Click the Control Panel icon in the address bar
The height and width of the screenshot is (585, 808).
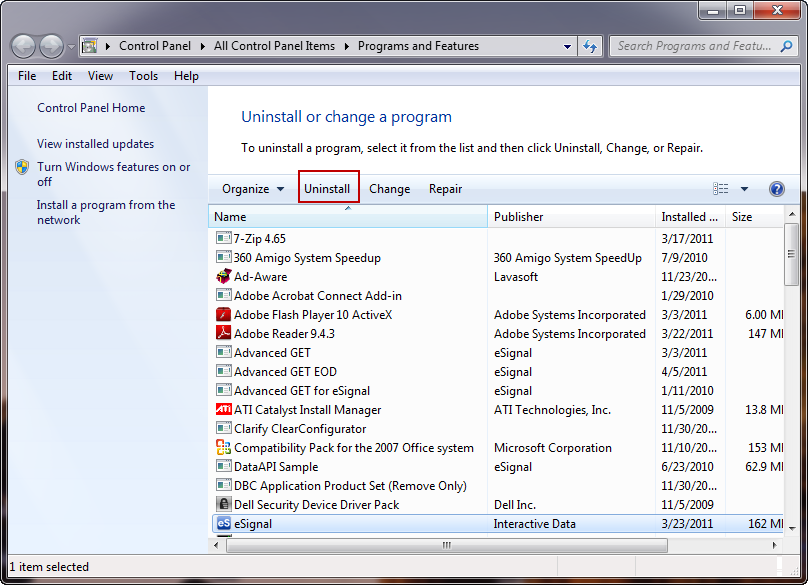click(90, 46)
